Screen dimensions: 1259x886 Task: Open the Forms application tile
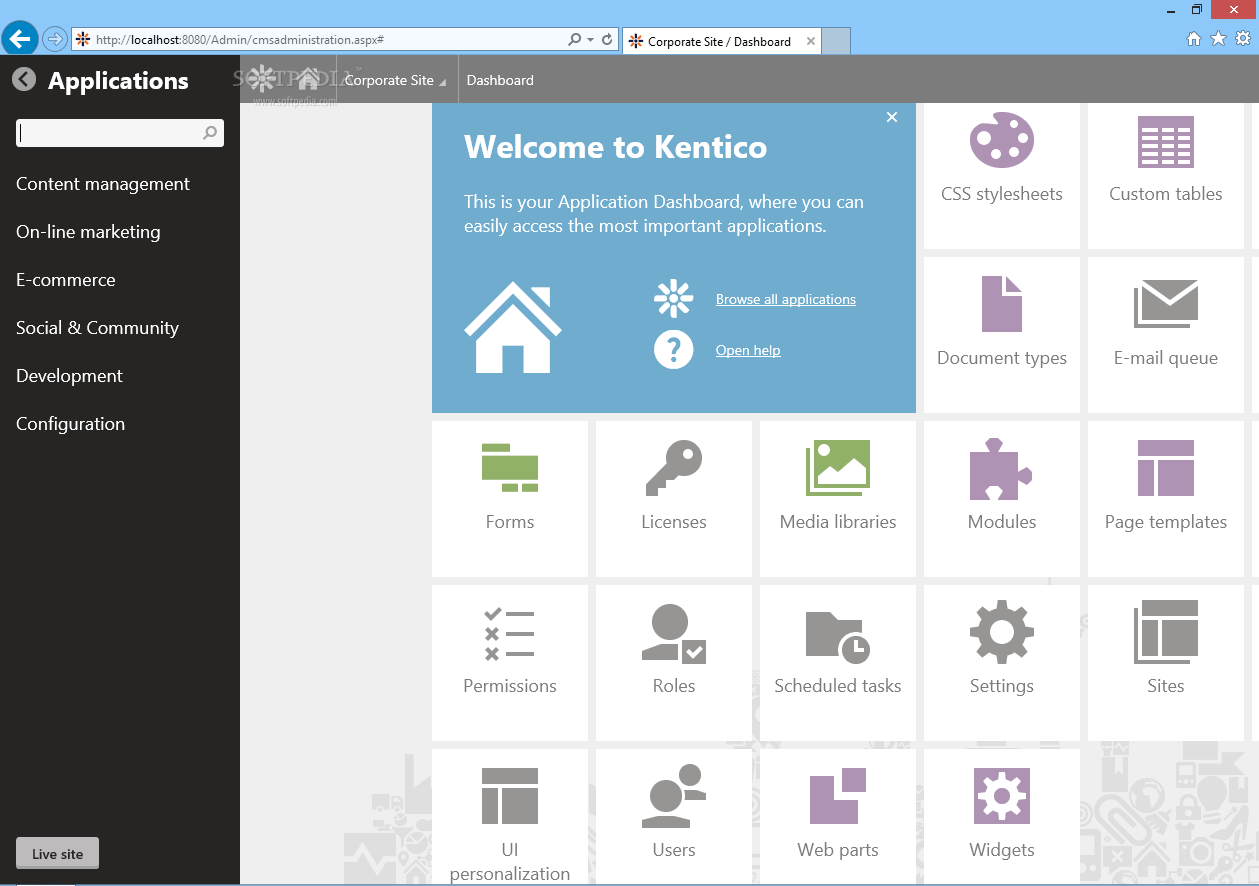coord(510,499)
